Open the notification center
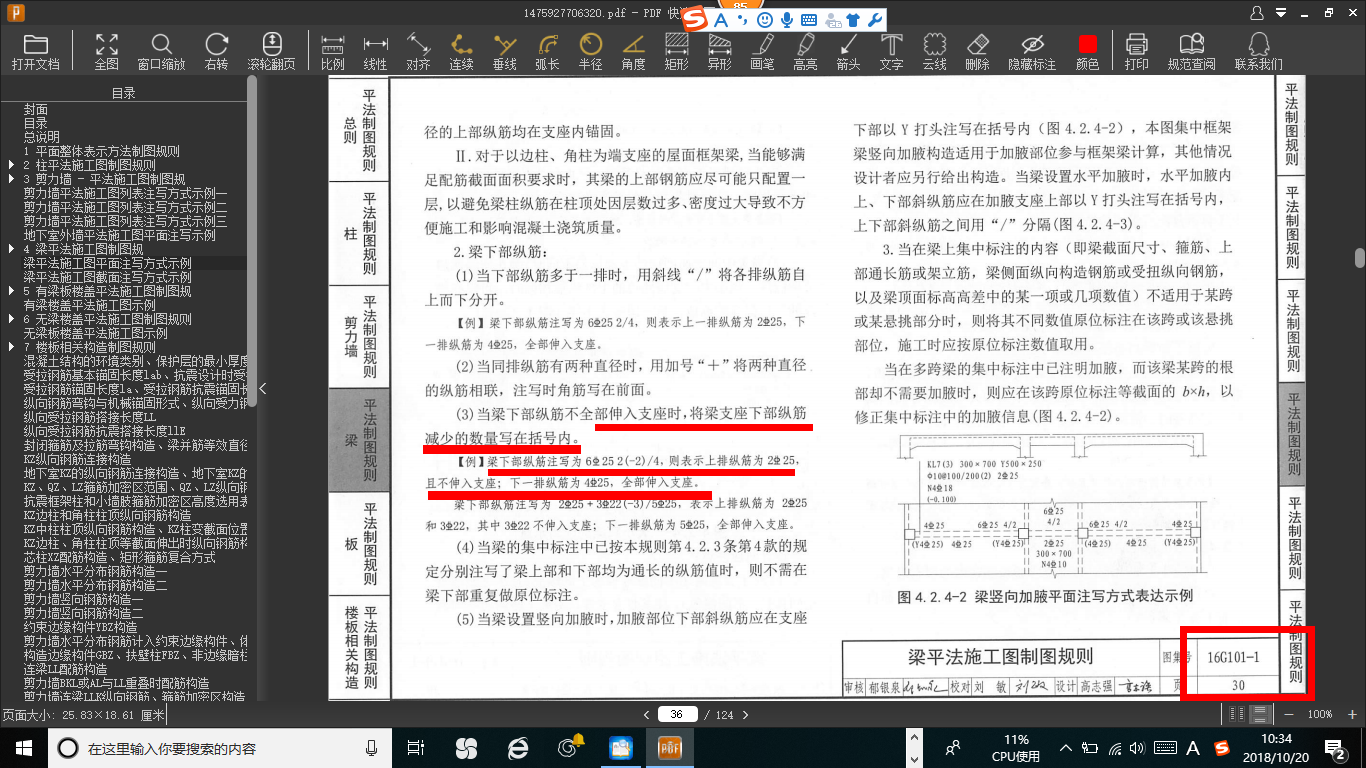This screenshot has height=768, width=1366. click(1336, 747)
